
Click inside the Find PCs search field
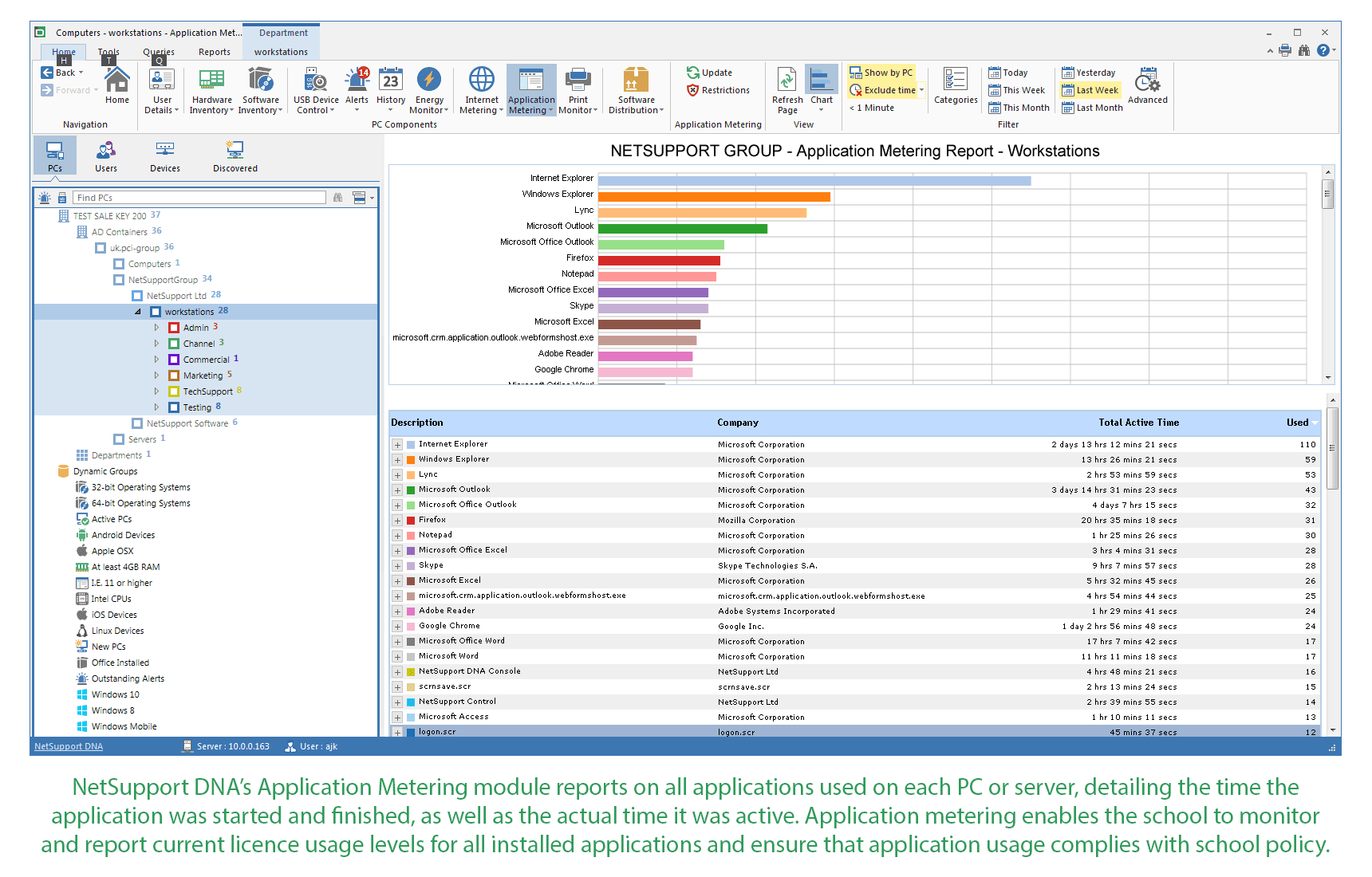click(199, 197)
